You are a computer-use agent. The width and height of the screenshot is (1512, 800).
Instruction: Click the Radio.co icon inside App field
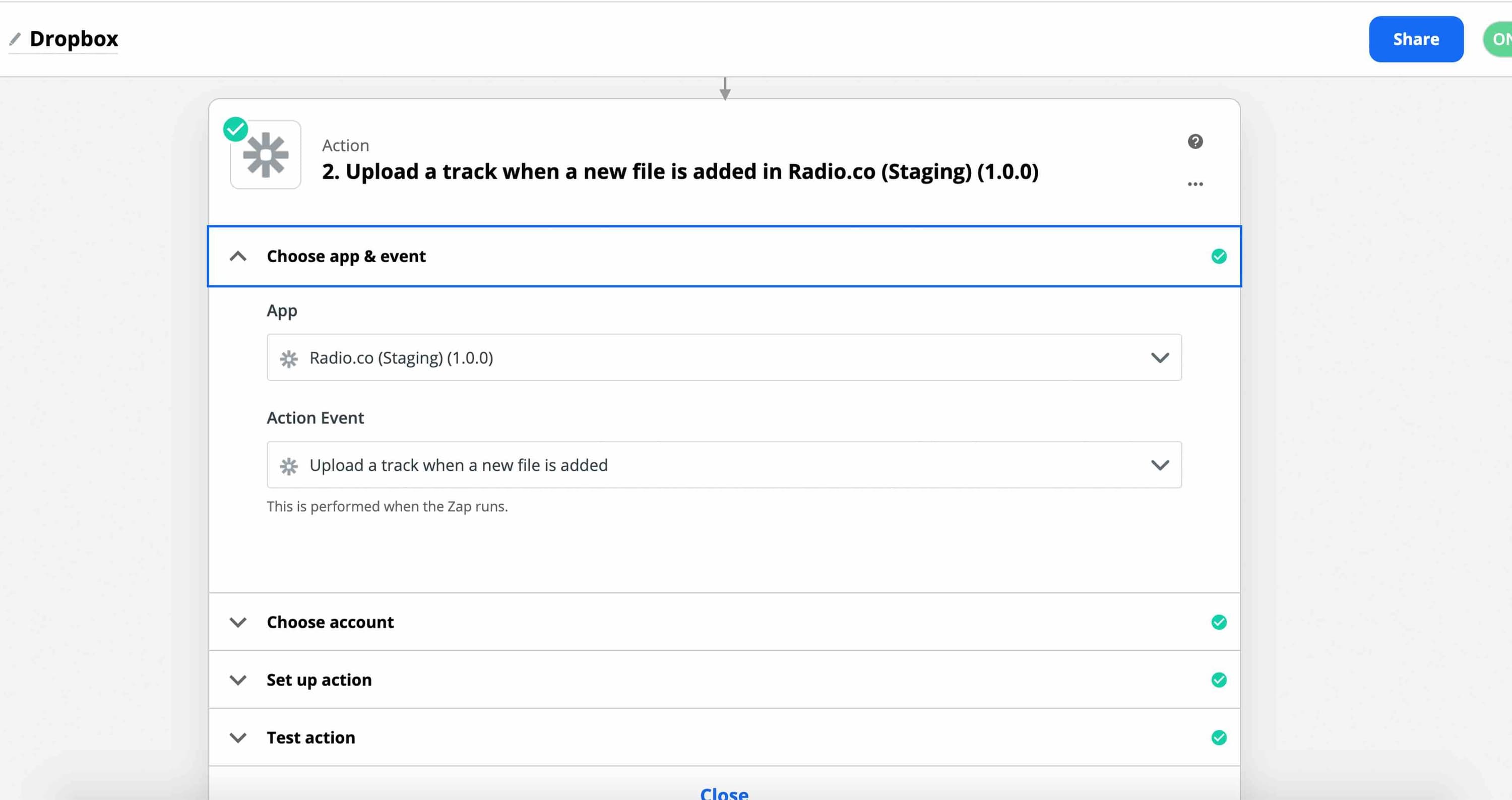coord(288,358)
